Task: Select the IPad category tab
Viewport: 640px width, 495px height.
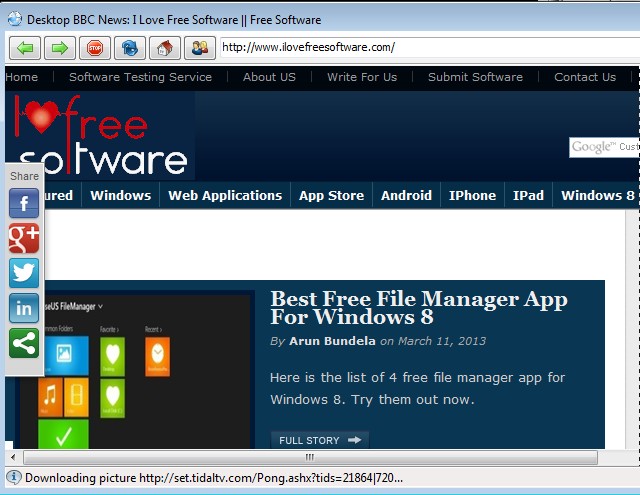Action: coord(529,195)
